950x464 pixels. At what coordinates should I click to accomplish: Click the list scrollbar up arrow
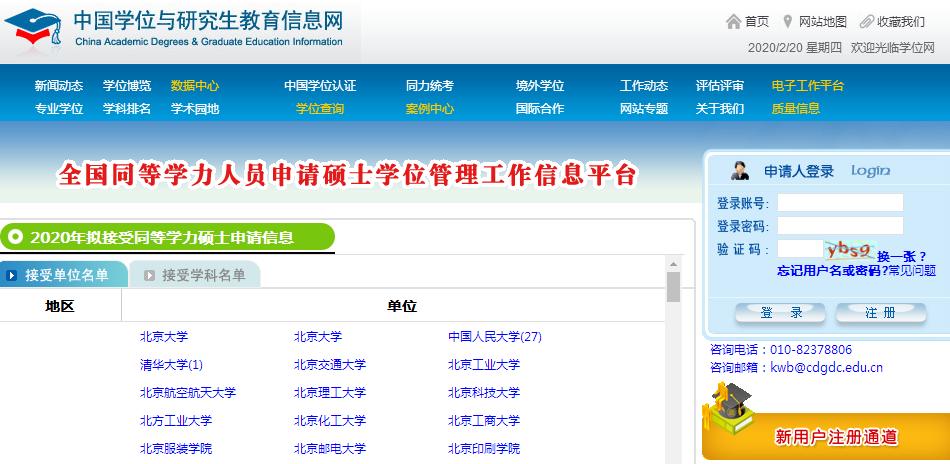coord(673,264)
